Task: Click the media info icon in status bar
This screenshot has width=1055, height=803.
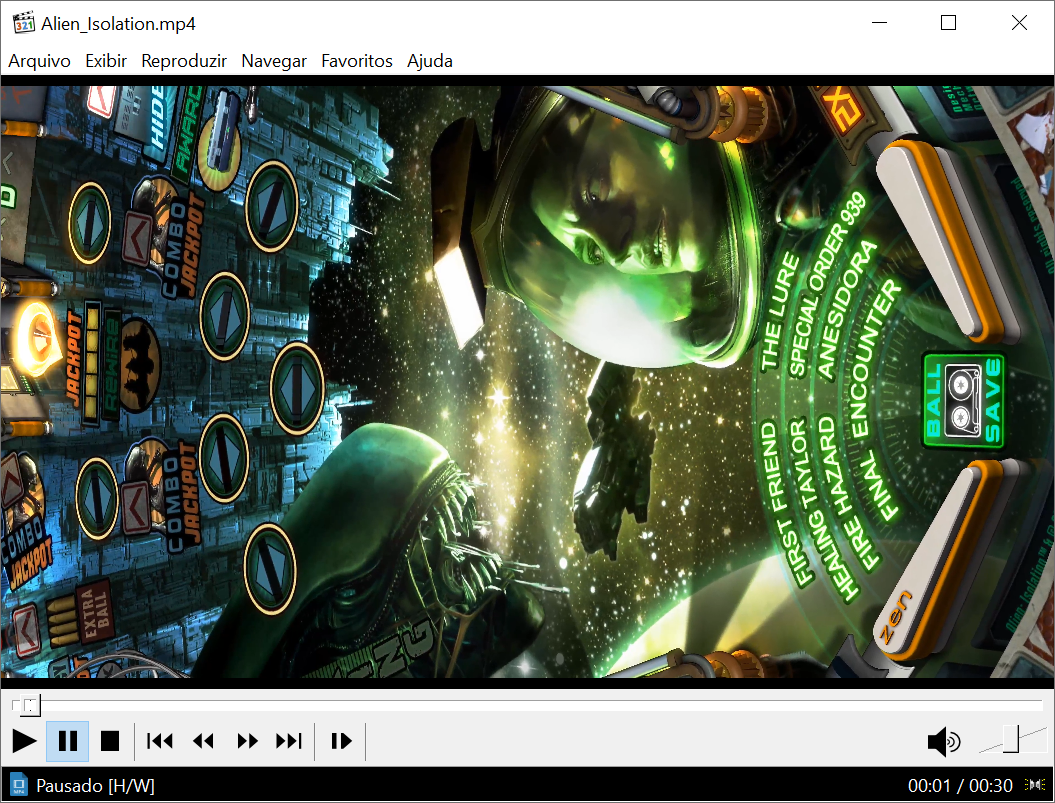Action: point(18,785)
